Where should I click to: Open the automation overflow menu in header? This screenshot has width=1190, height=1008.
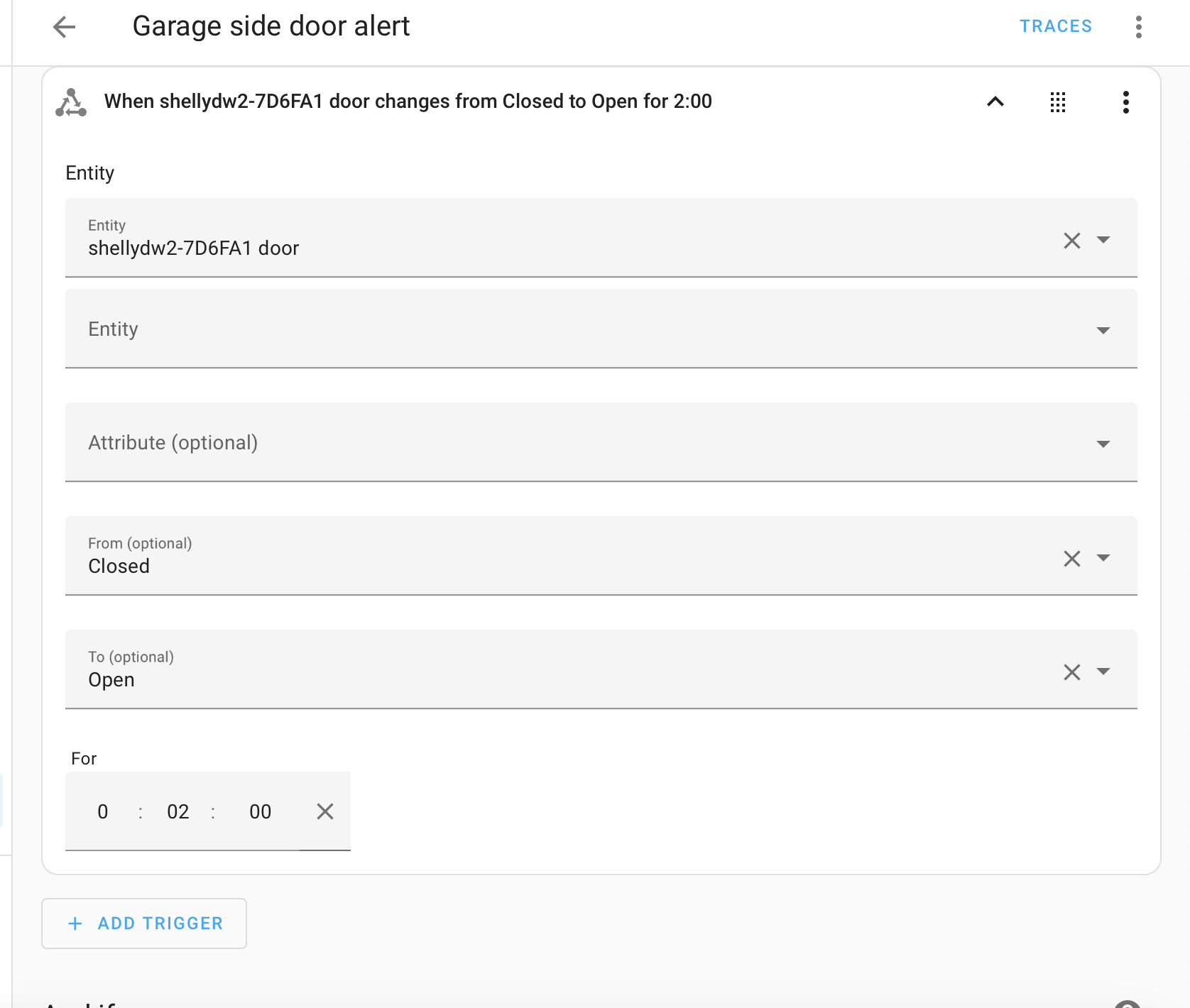(1138, 27)
